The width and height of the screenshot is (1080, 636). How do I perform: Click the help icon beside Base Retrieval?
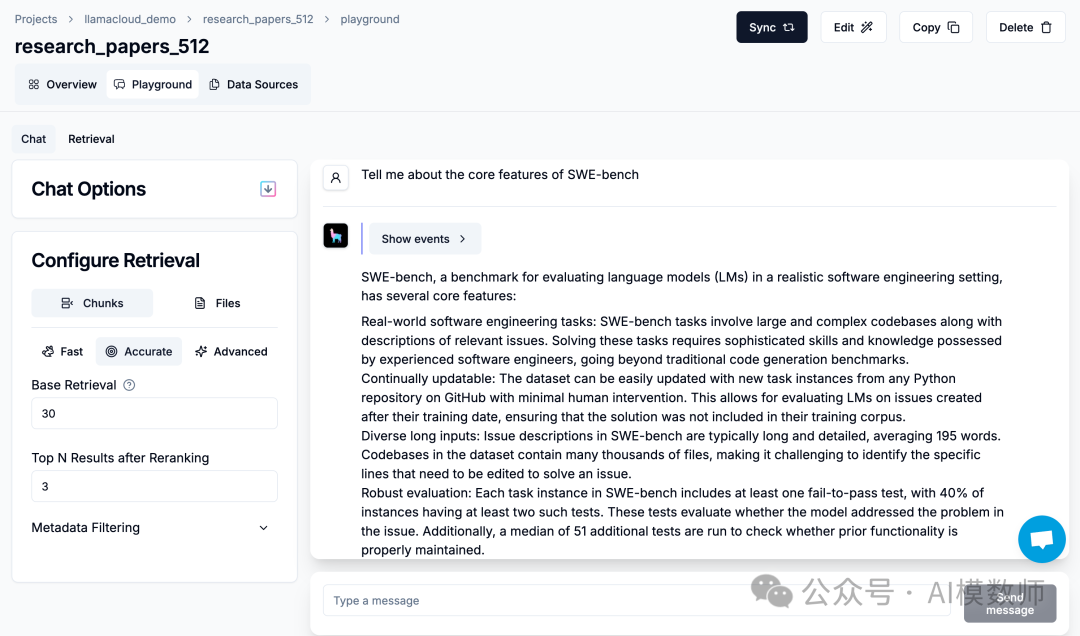129,385
